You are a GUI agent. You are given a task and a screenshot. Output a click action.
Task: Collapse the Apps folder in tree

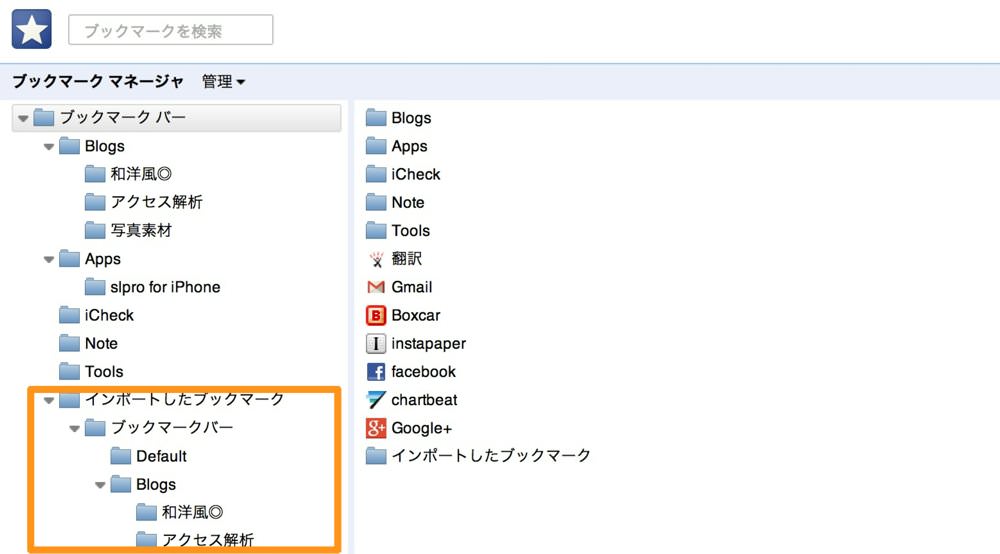coord(49,259)
